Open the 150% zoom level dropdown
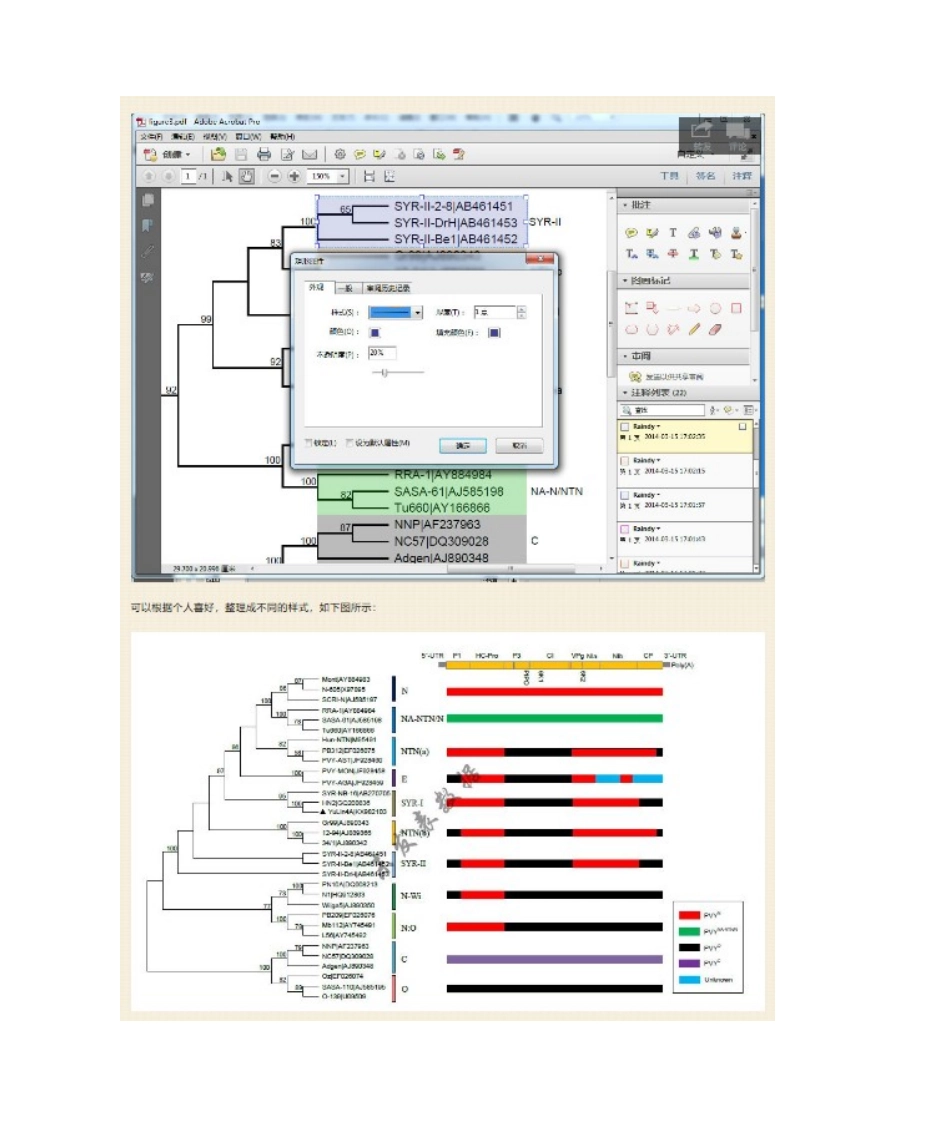The image size is (950, 1129). tap(343, 176)
